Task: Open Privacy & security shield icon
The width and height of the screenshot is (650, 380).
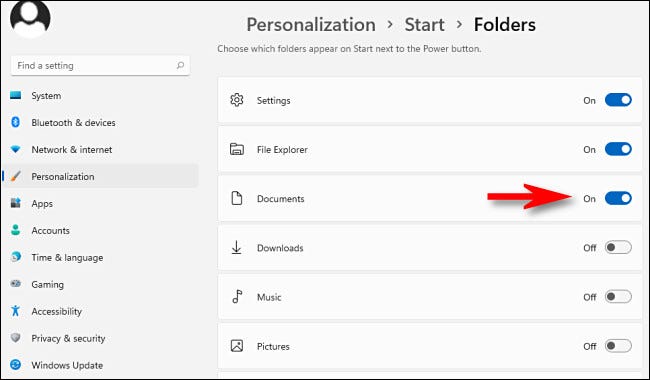Action: (x=15, y=338)
